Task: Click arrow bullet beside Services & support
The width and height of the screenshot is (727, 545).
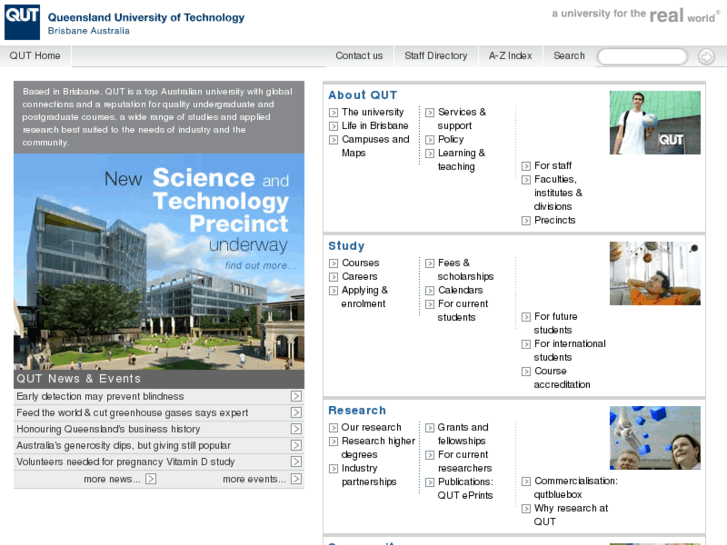Action: (430, 113)
